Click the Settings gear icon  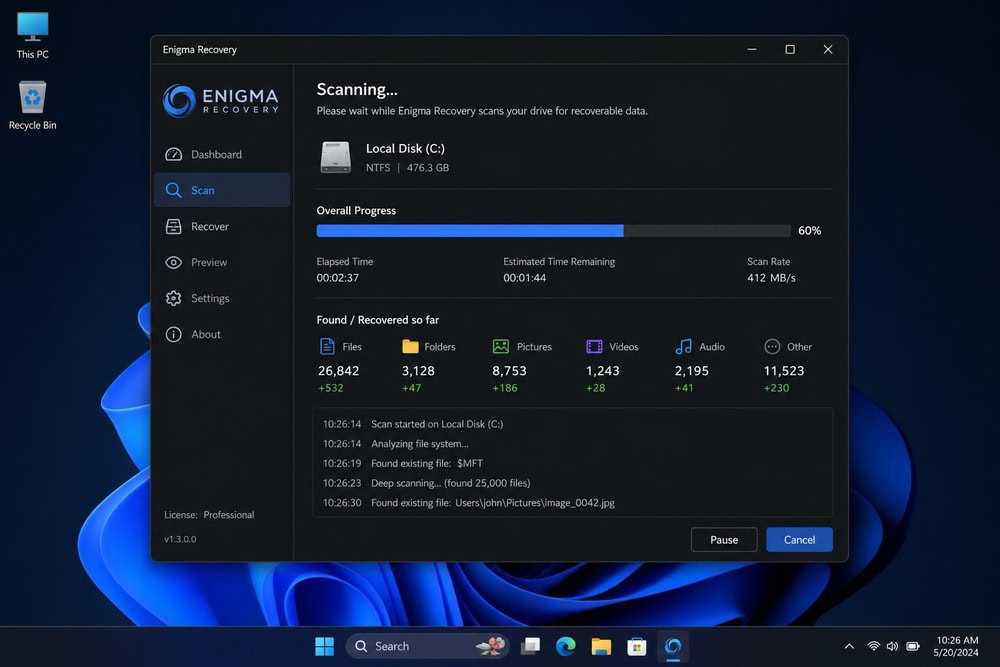173,298
